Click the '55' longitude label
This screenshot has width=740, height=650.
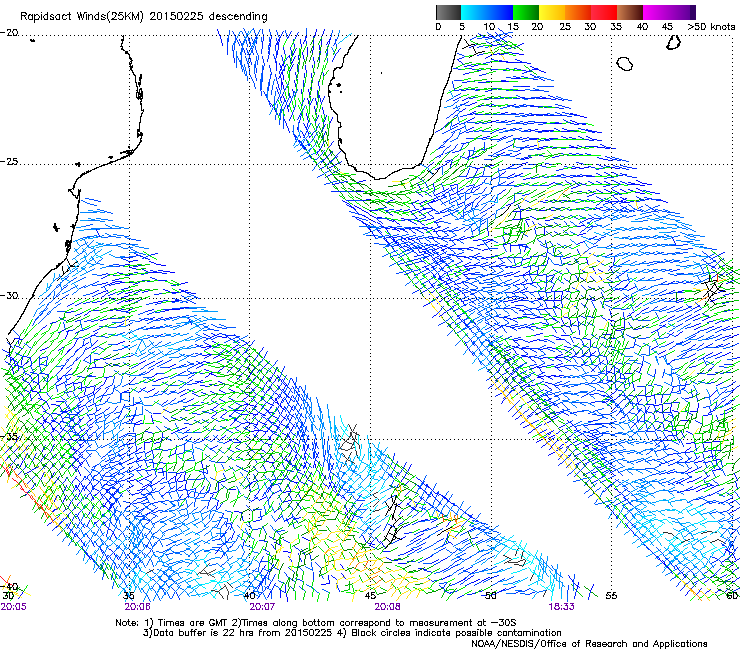point(611,596)
